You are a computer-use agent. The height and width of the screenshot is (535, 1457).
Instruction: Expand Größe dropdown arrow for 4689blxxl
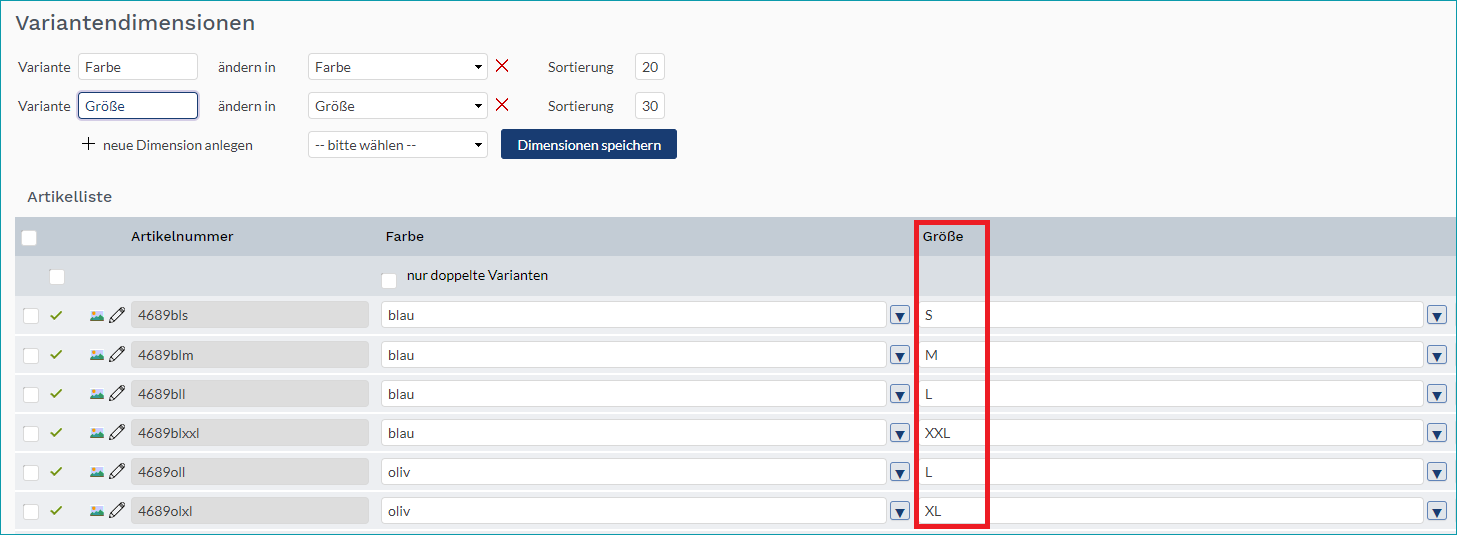[1437, 433]
